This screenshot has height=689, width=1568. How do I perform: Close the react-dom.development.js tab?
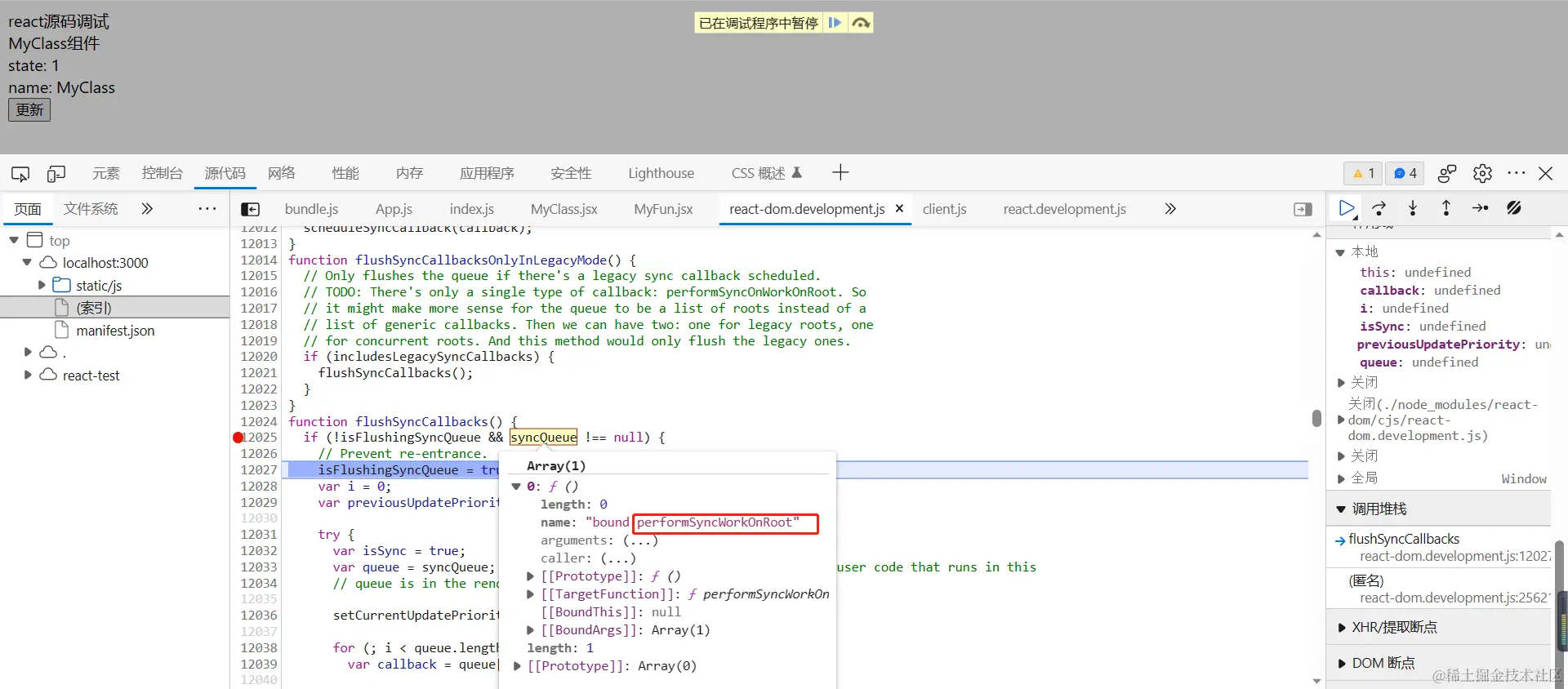(899, 209)
